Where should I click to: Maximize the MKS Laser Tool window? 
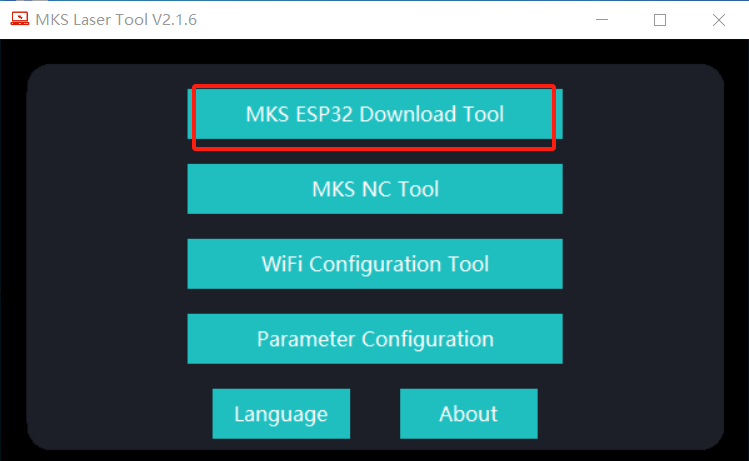[660, 20]
